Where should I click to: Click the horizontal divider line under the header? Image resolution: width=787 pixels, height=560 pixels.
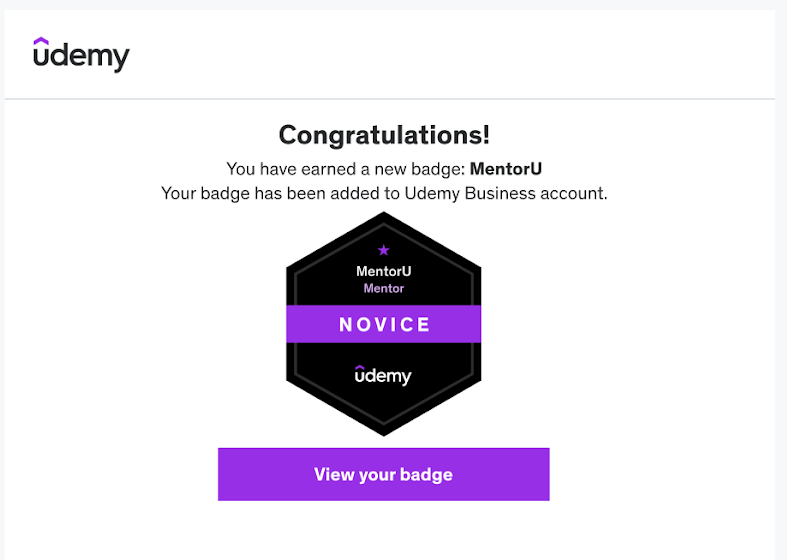pos(390,99)
